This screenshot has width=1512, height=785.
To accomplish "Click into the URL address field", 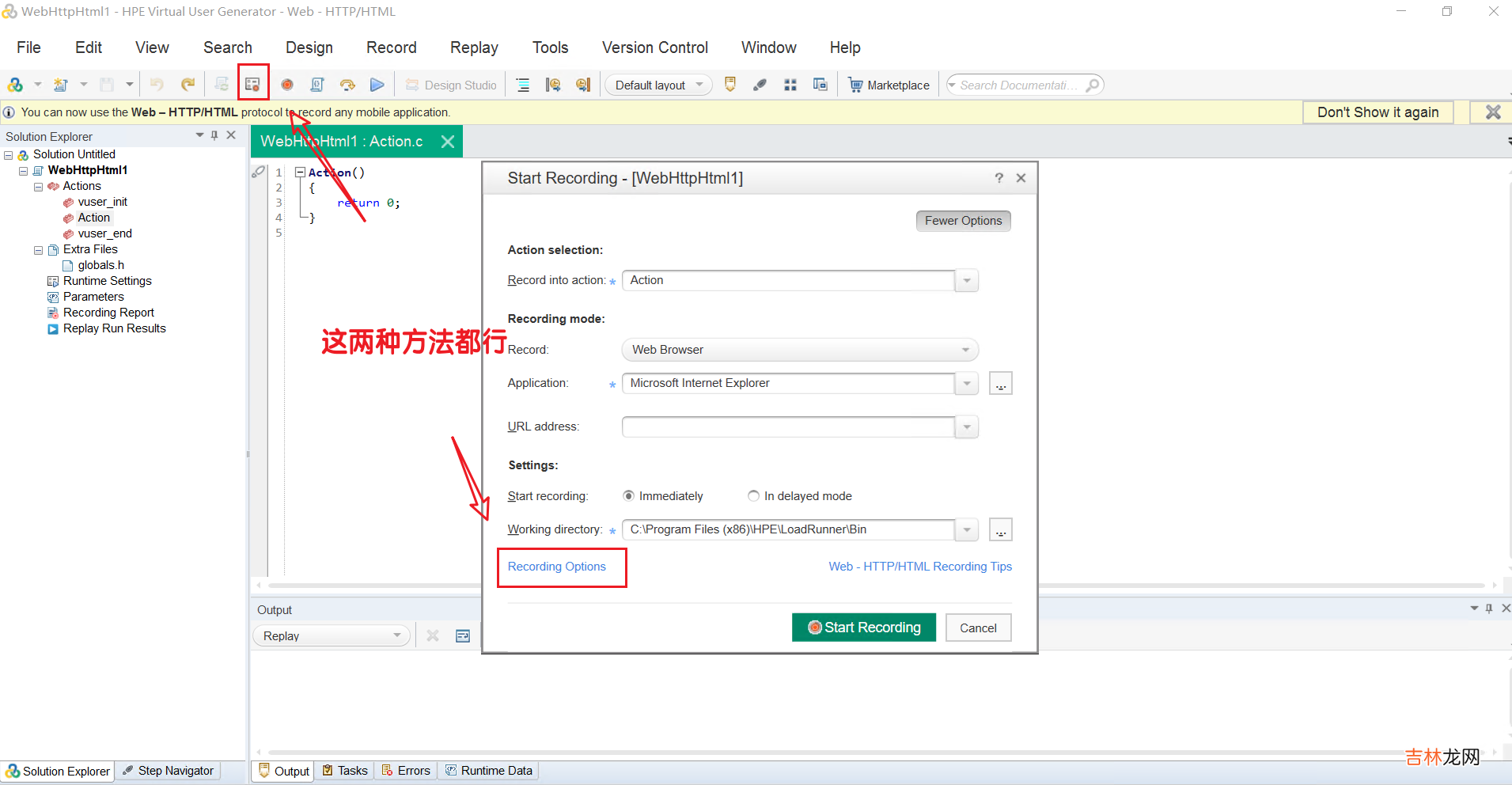I will click(788, 427).
